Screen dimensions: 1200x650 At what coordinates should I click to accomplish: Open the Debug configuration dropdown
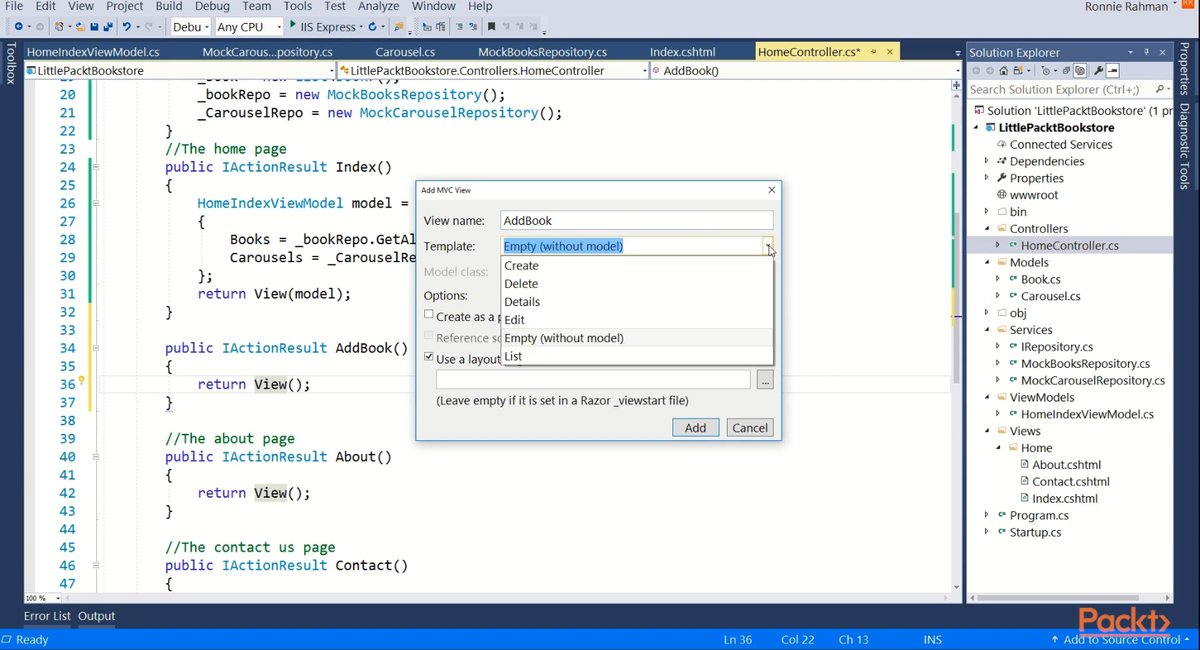coord(206,27)
